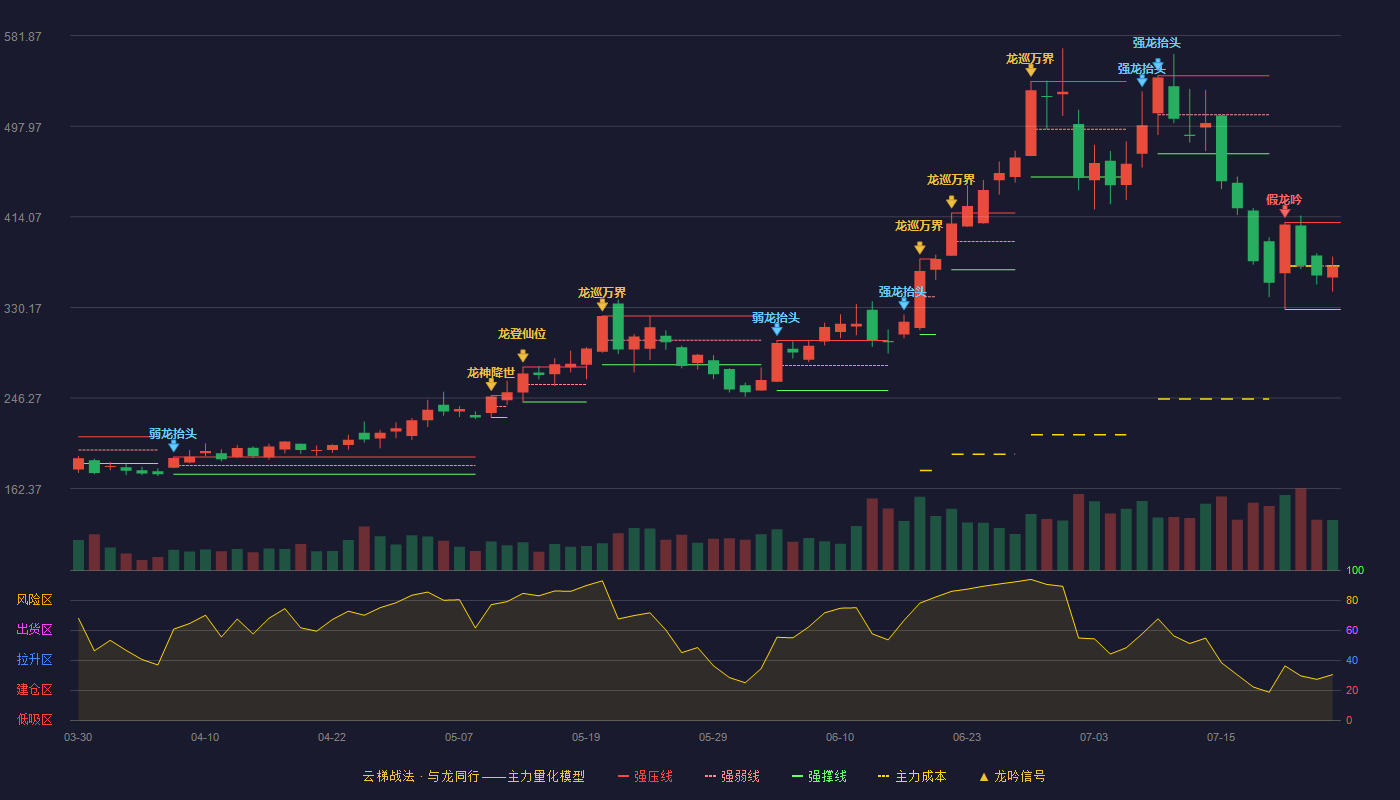Click the yellow triangle icon beside 龙吟信号

point(984,777)
